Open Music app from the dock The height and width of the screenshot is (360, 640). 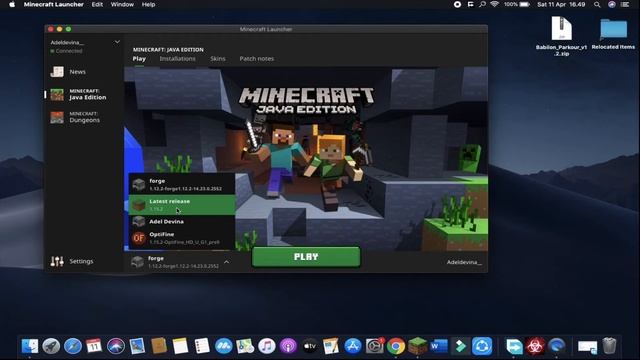[x=267, y=346]
